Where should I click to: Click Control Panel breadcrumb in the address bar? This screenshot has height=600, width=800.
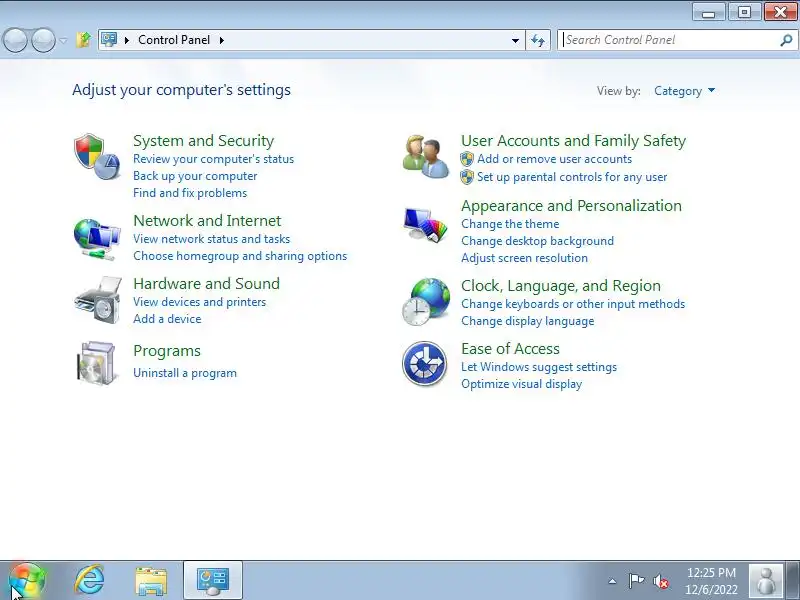(x=174, y=40)
